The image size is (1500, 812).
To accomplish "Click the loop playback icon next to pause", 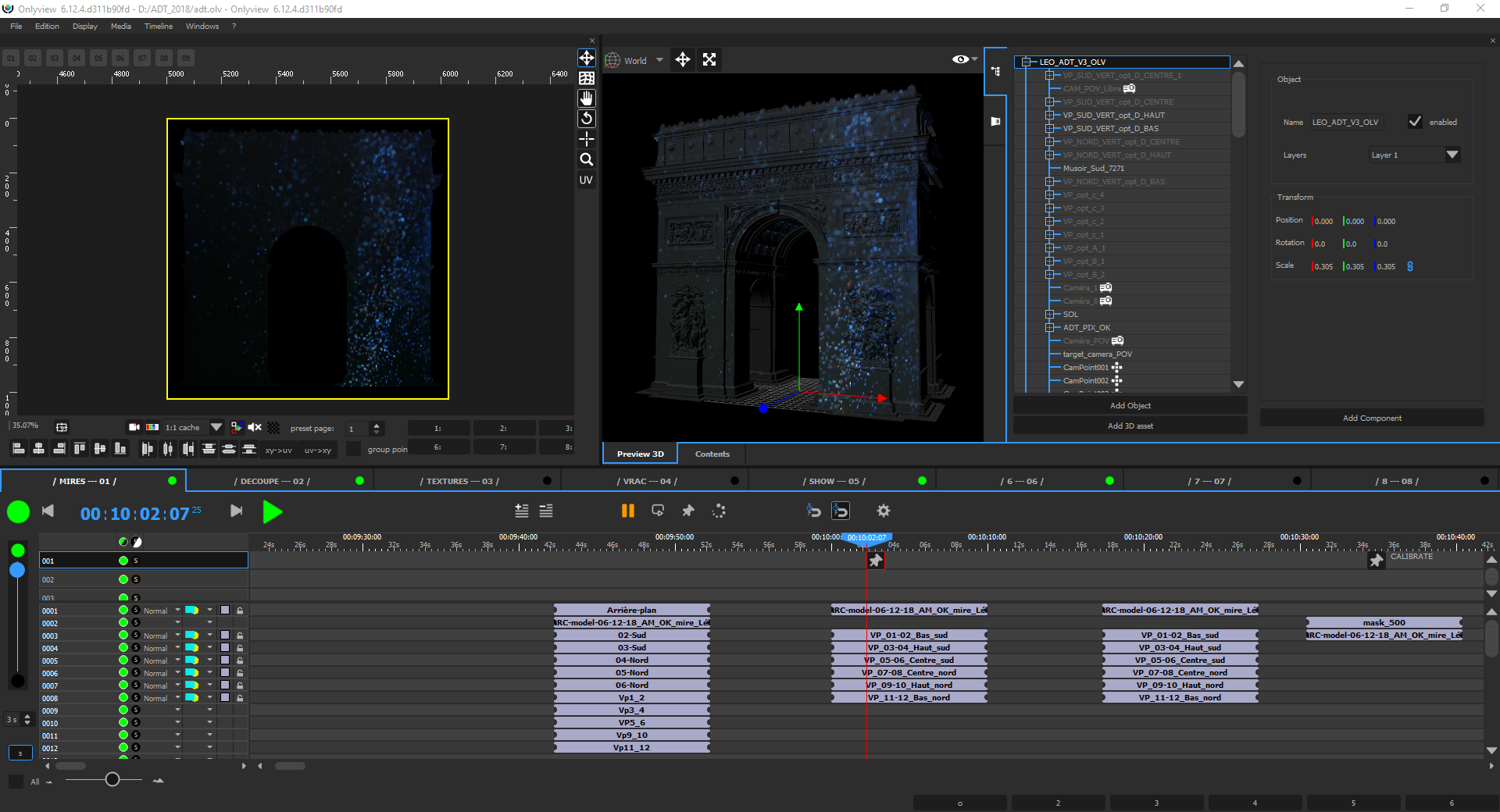I will point(658,511).
